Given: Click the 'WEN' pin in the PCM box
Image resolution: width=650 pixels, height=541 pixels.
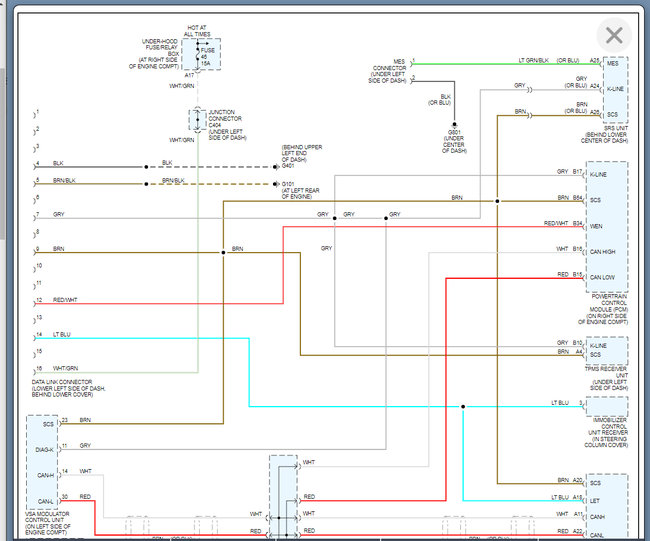Looking at the screenshot, I should [596, 226].
